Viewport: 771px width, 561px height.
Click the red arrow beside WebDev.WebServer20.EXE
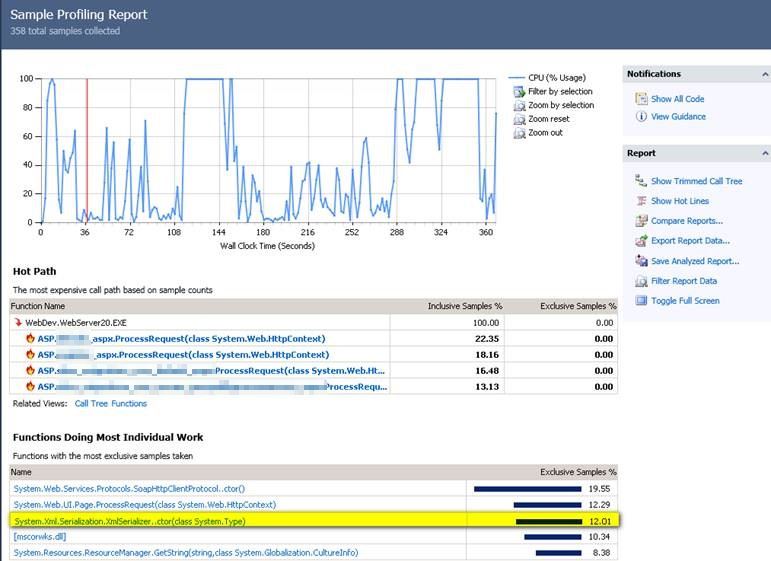point(18,323)
